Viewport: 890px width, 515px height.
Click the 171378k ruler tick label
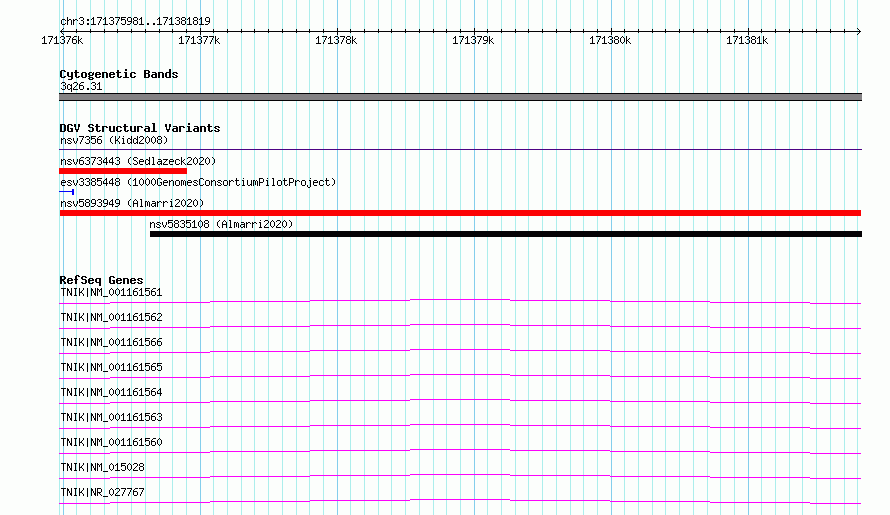336,40
